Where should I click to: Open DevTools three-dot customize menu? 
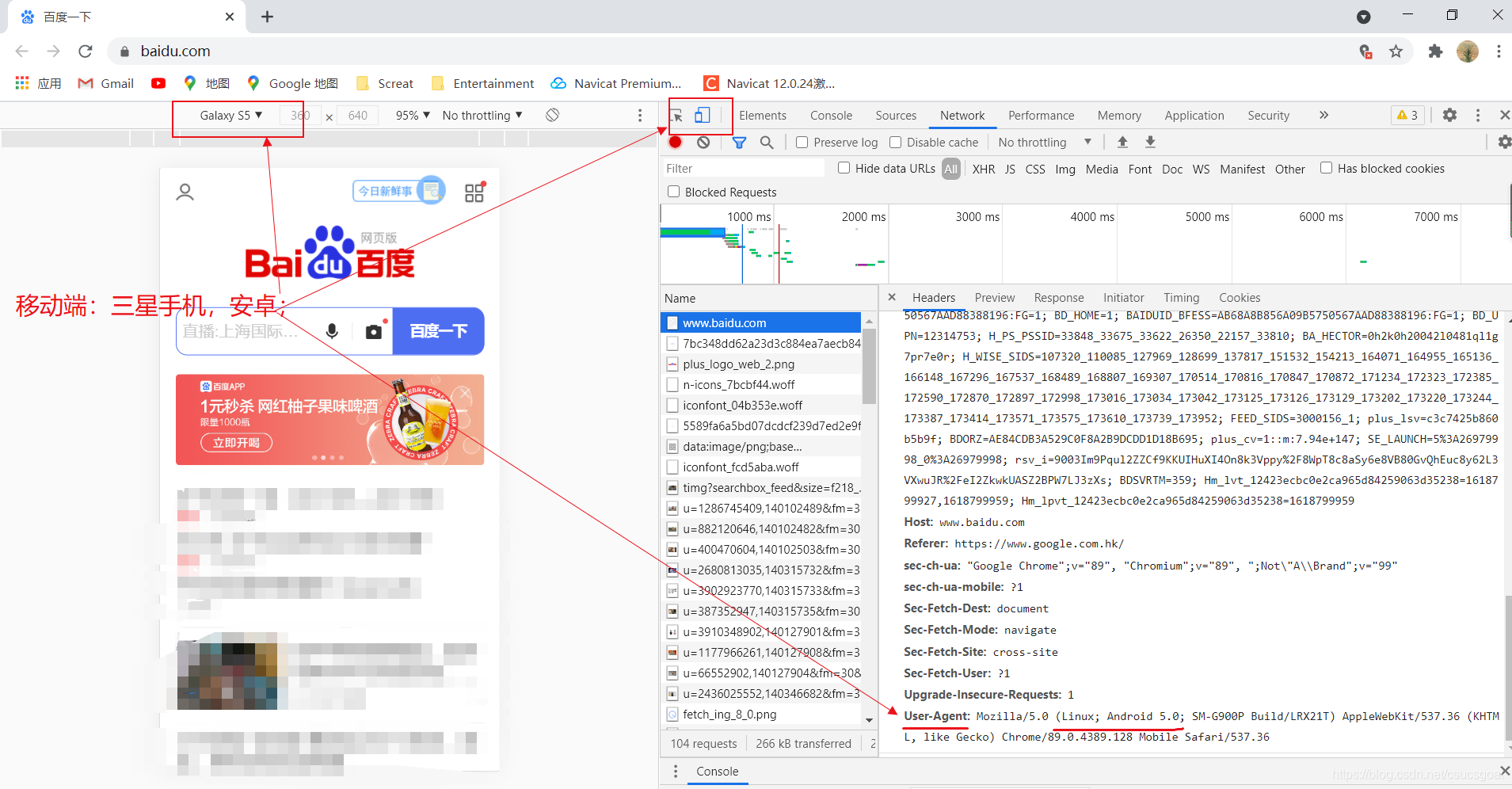pyautogui.click(x=1477, y=115)
